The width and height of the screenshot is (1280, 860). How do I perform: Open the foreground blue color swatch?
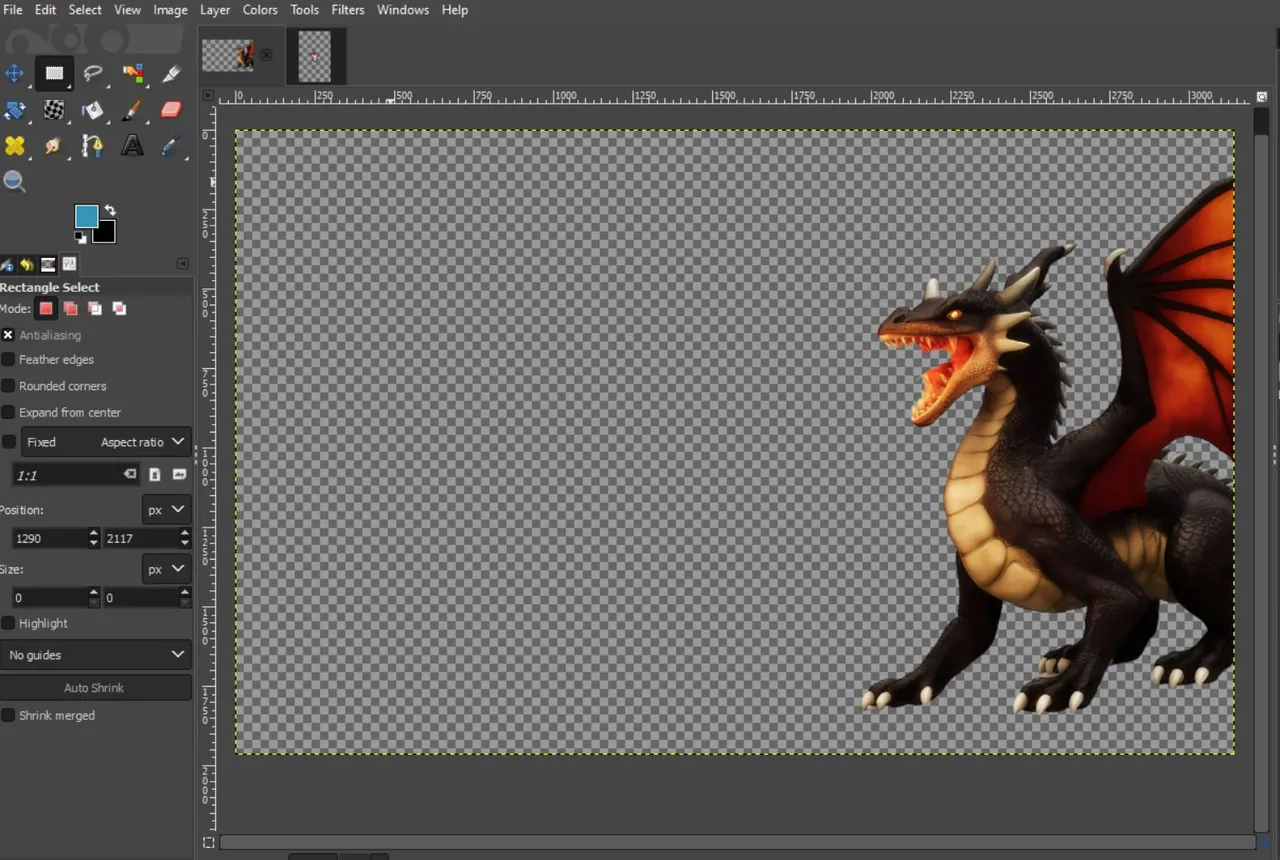point(86,216)
